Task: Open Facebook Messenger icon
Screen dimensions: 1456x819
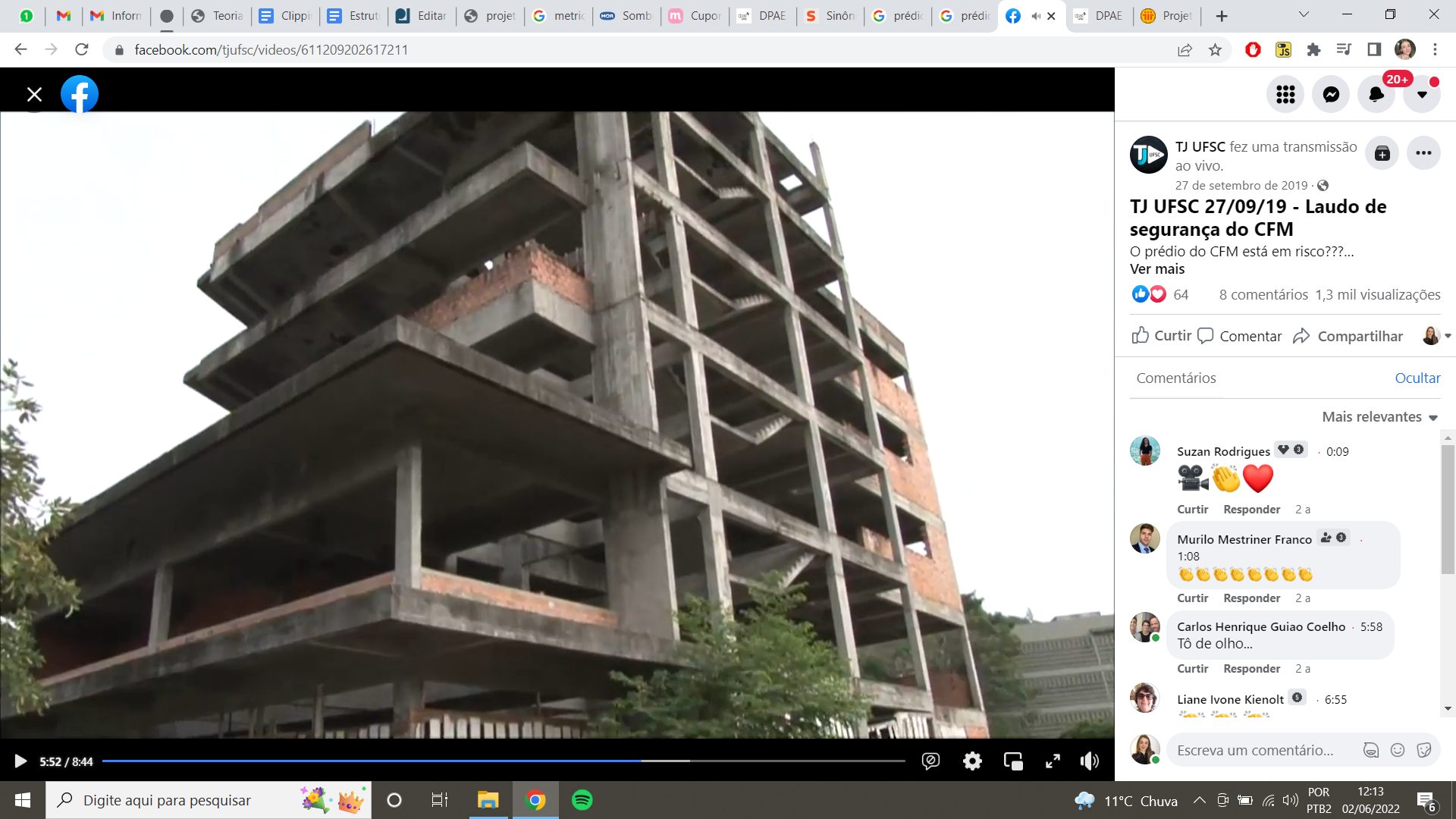Action: click(x=1331, y=95)
